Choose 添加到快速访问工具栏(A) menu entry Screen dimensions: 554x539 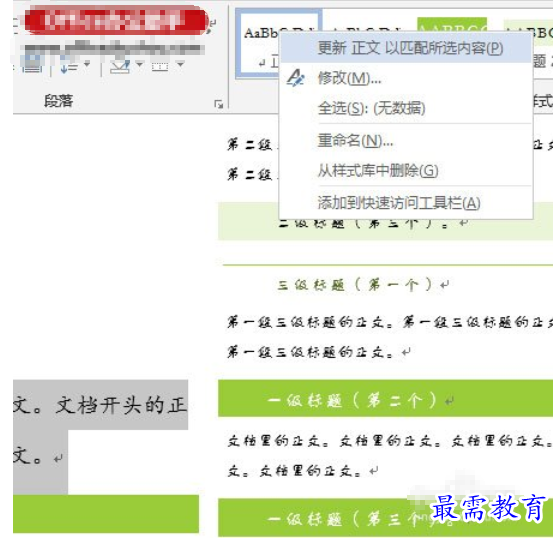[x=406, y=203]
